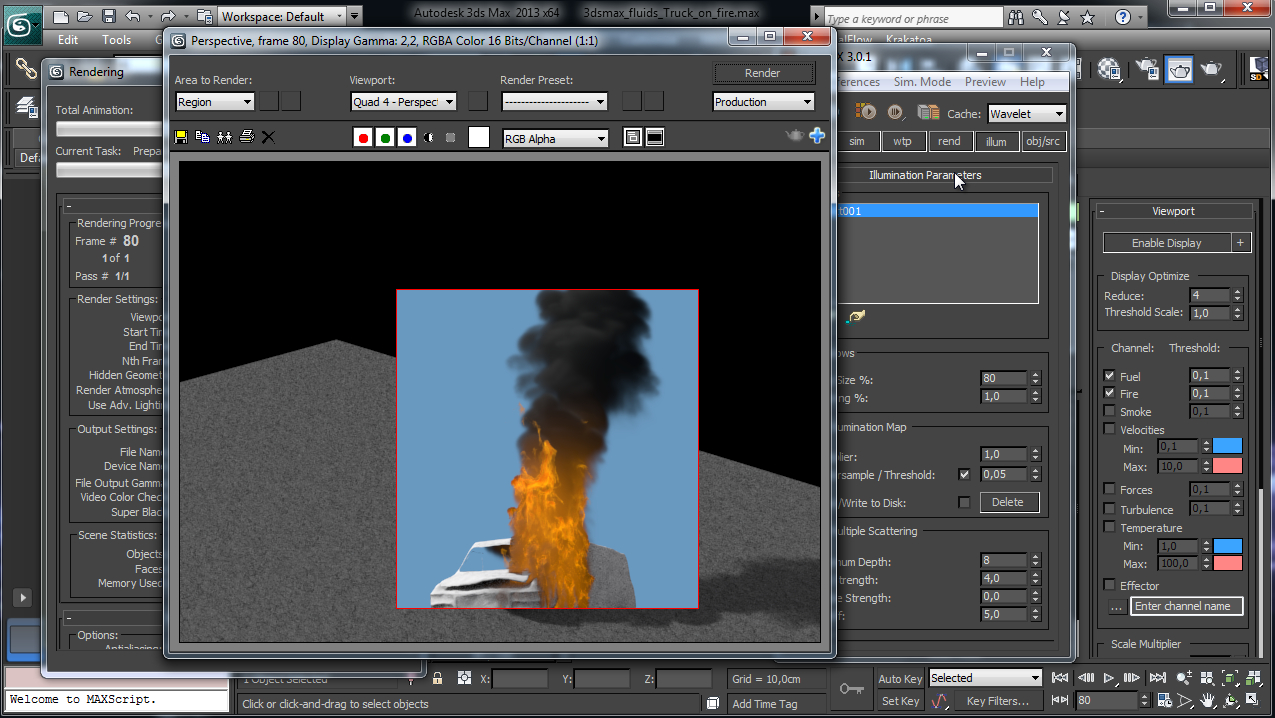The width and height of the screenshot is (1275, 718).
Task: Toggle the green channel display
Action: [385, 138]
